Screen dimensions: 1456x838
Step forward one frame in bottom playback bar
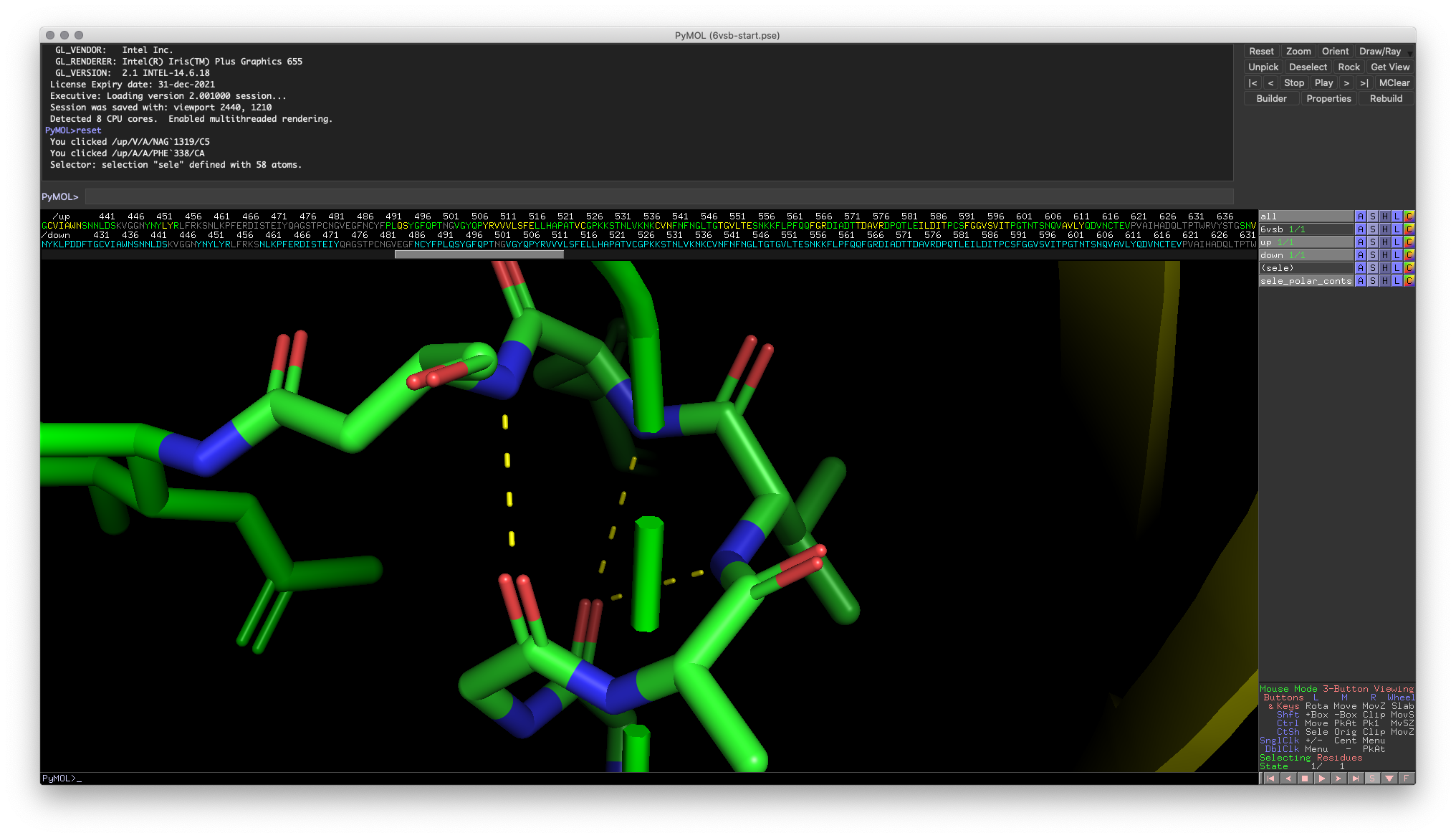point(1338,779)
